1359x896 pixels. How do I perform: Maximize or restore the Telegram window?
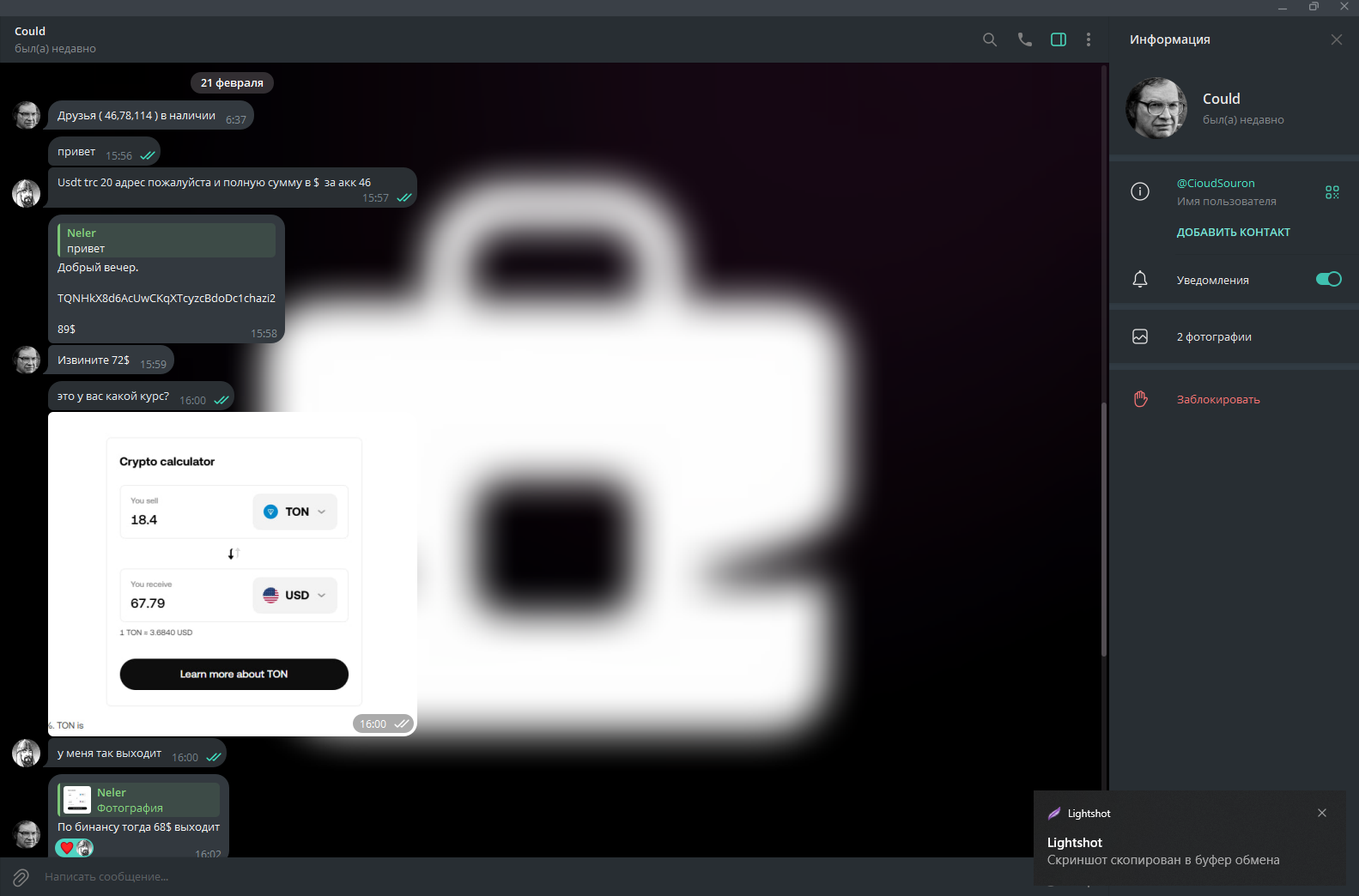[x=1313, y=7]
